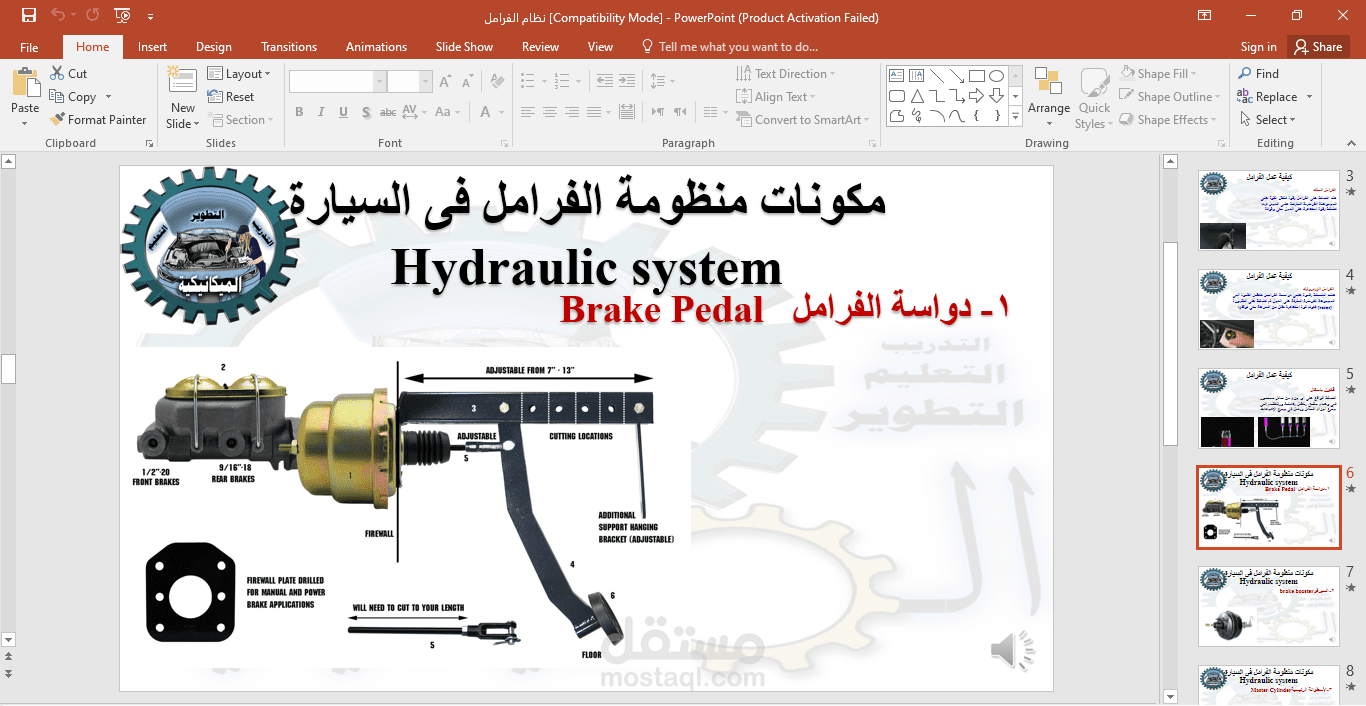This screenshot has height=706, width=1366.
Task: Toggle Bold formatting
Action: pyautogui.click(x=298, y=112)
